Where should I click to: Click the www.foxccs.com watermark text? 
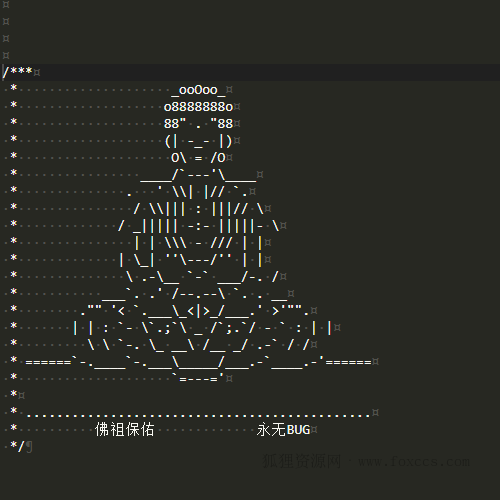[x=414, y=462]
